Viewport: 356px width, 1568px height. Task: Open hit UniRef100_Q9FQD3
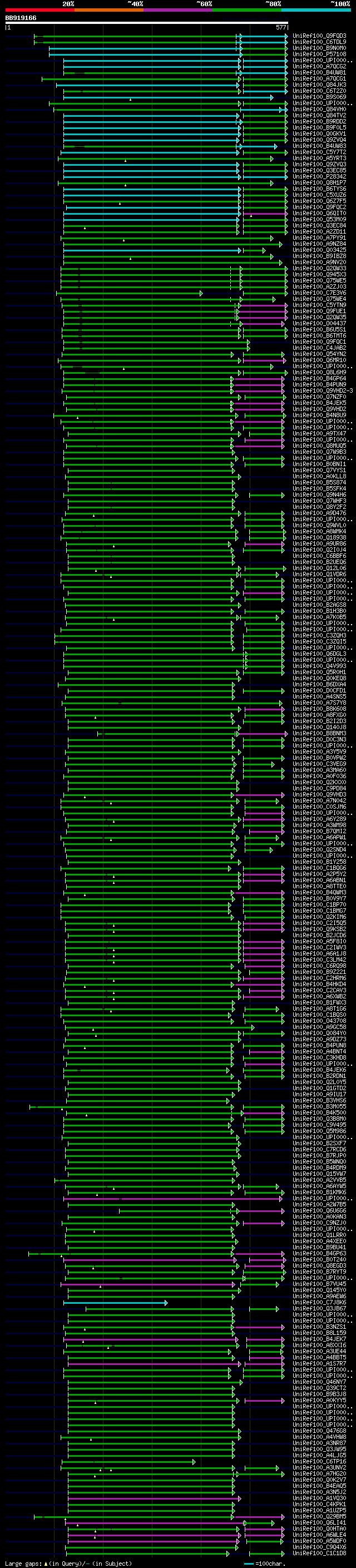[319, 37]
